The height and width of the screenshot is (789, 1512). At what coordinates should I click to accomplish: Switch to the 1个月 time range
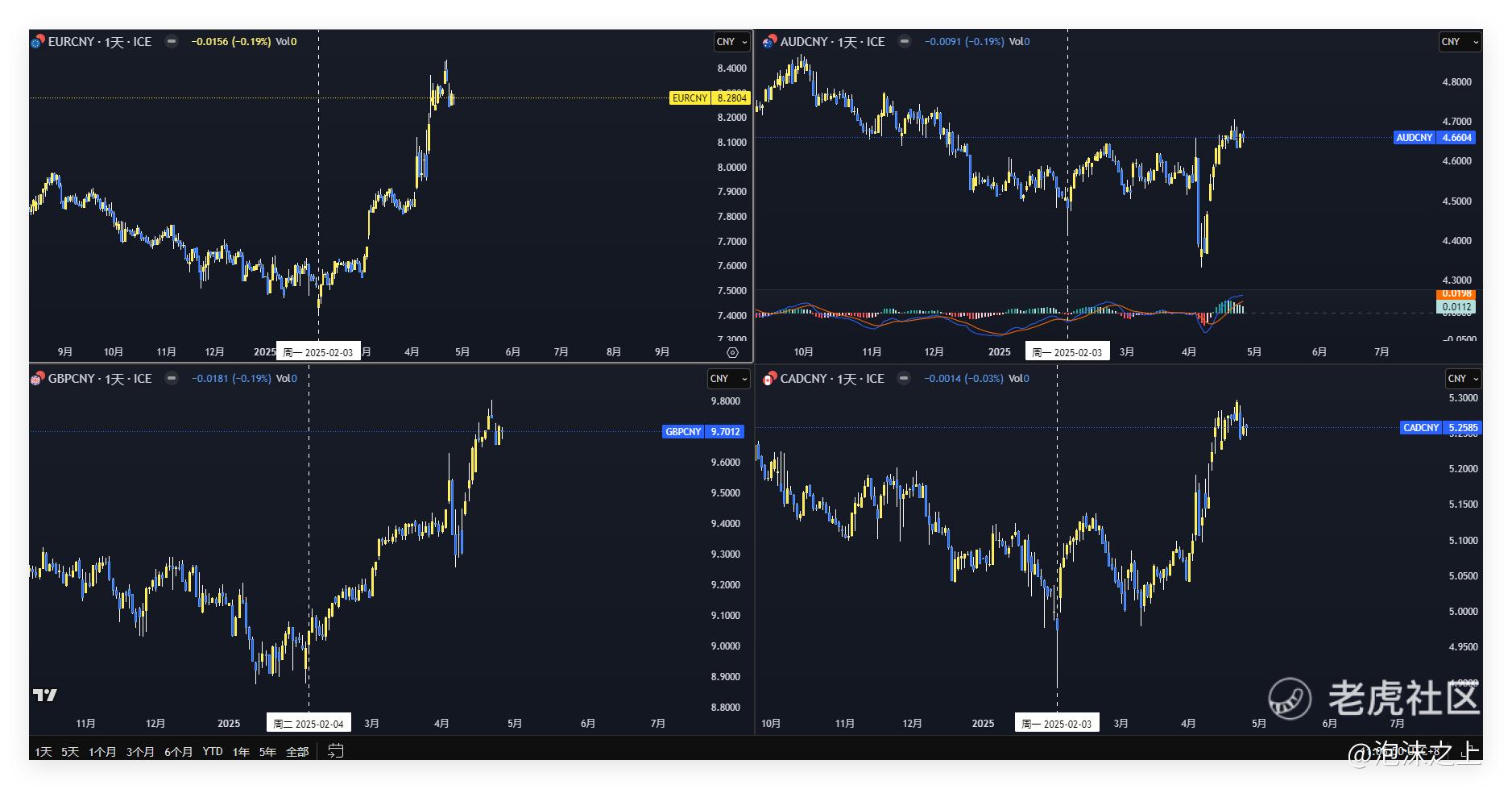tap(102, 752)
